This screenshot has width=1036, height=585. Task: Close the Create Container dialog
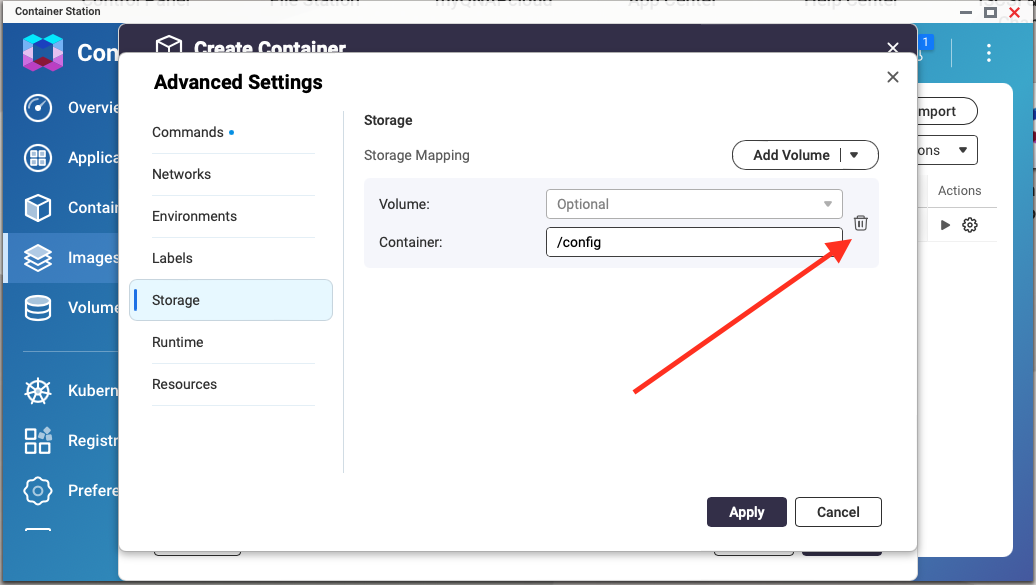point(893,48)
